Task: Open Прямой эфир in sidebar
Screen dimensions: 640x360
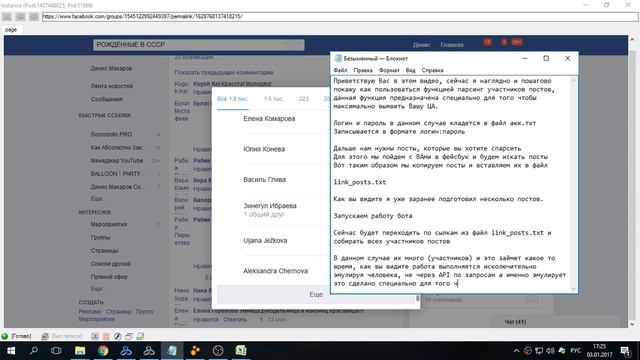Action: 109,277
